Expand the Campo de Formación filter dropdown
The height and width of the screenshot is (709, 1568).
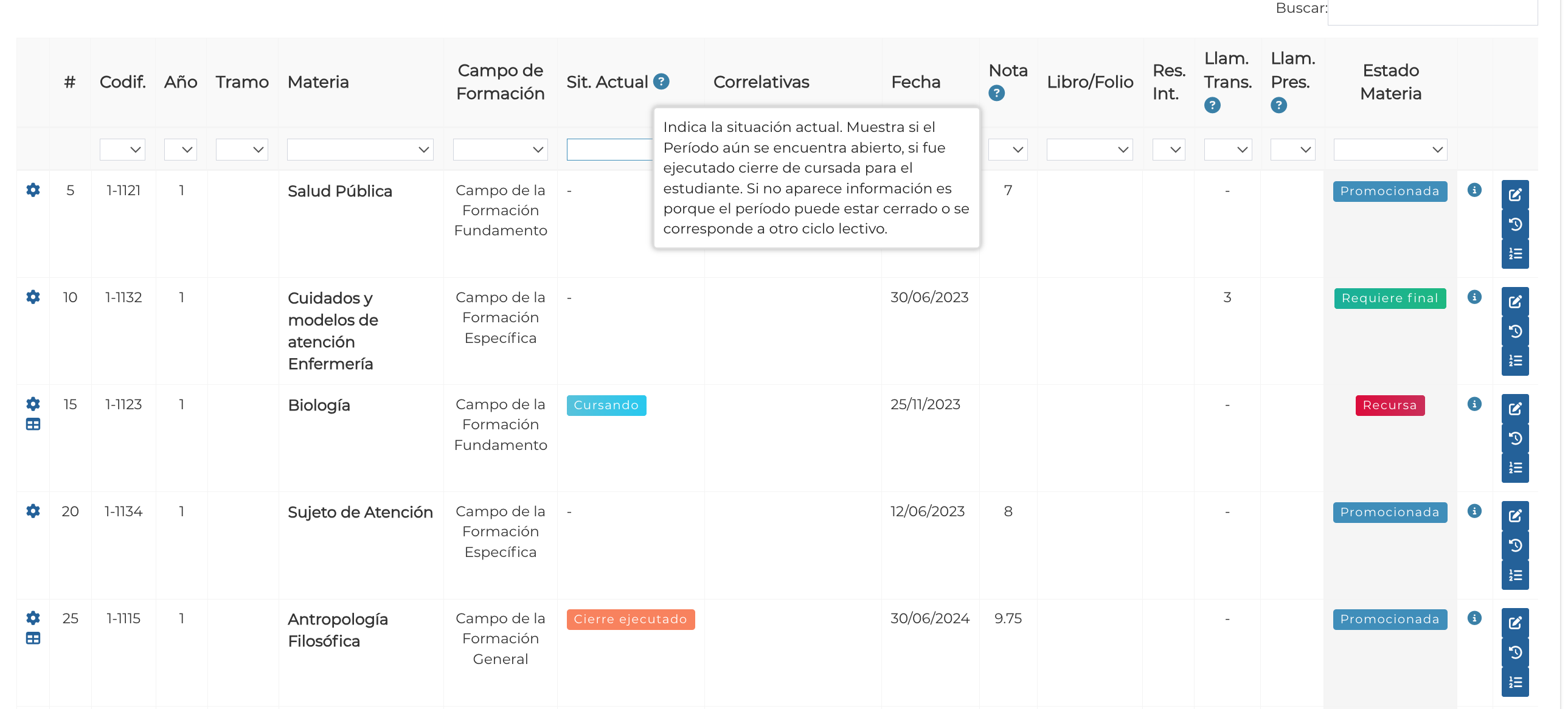[x=500, y=149]
